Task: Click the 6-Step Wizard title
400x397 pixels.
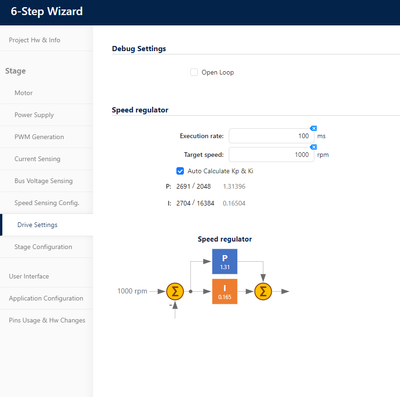Action: pyautogui.click(x=47, y=11)
